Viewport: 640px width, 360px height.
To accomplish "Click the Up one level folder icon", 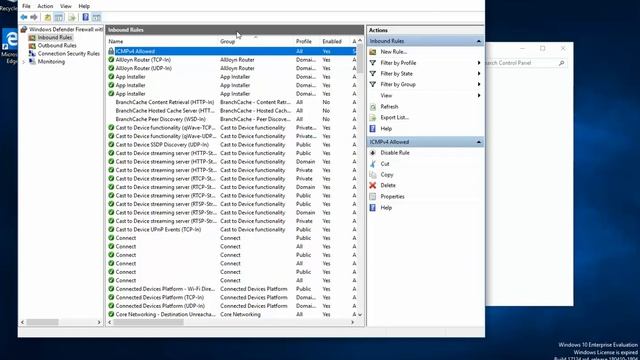I will click(x=48, y=17).
